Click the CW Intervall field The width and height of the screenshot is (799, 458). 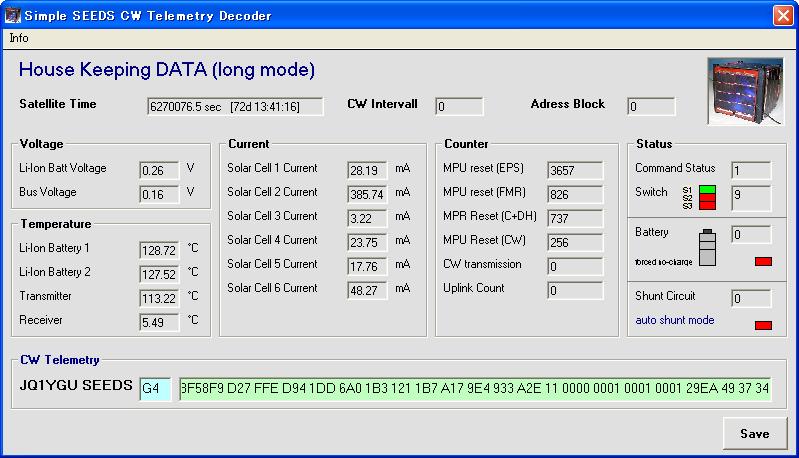459,106
